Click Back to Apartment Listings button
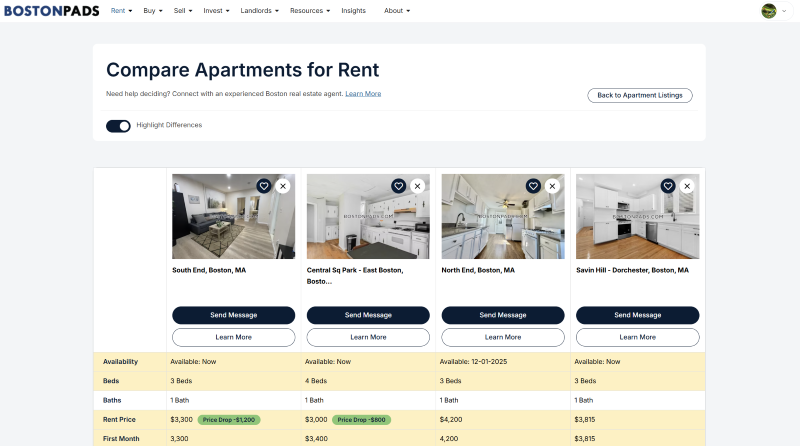The image size is (800, 446). coord(640,95)
